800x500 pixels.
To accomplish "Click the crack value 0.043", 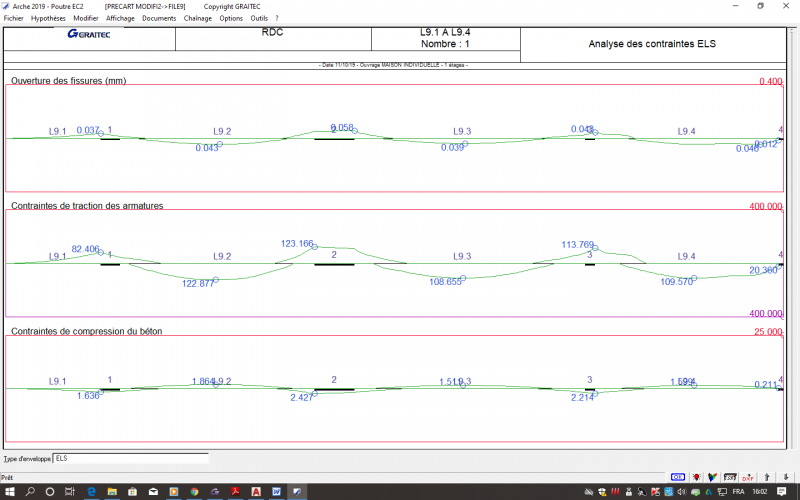I will click(x=207, y=148).
